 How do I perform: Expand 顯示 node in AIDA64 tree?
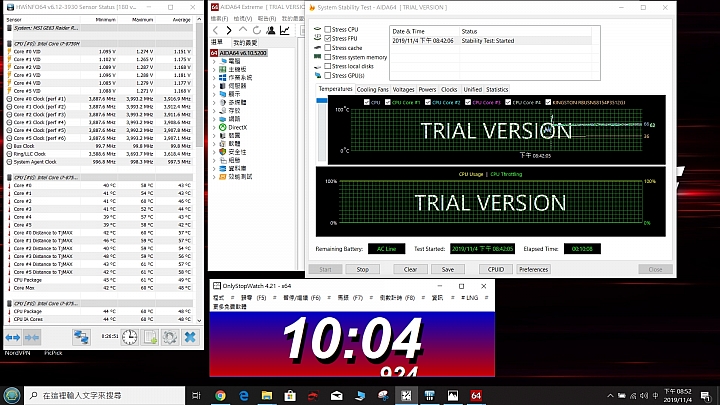click(x=214, y=94)
